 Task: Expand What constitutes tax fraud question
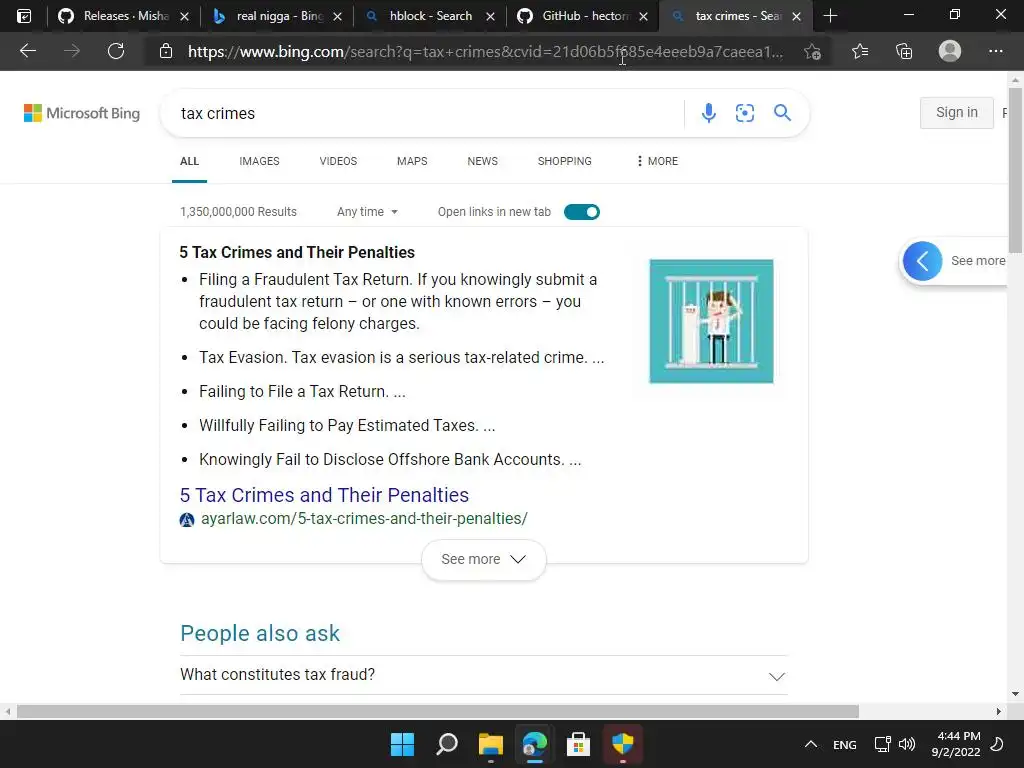(483, 675)
